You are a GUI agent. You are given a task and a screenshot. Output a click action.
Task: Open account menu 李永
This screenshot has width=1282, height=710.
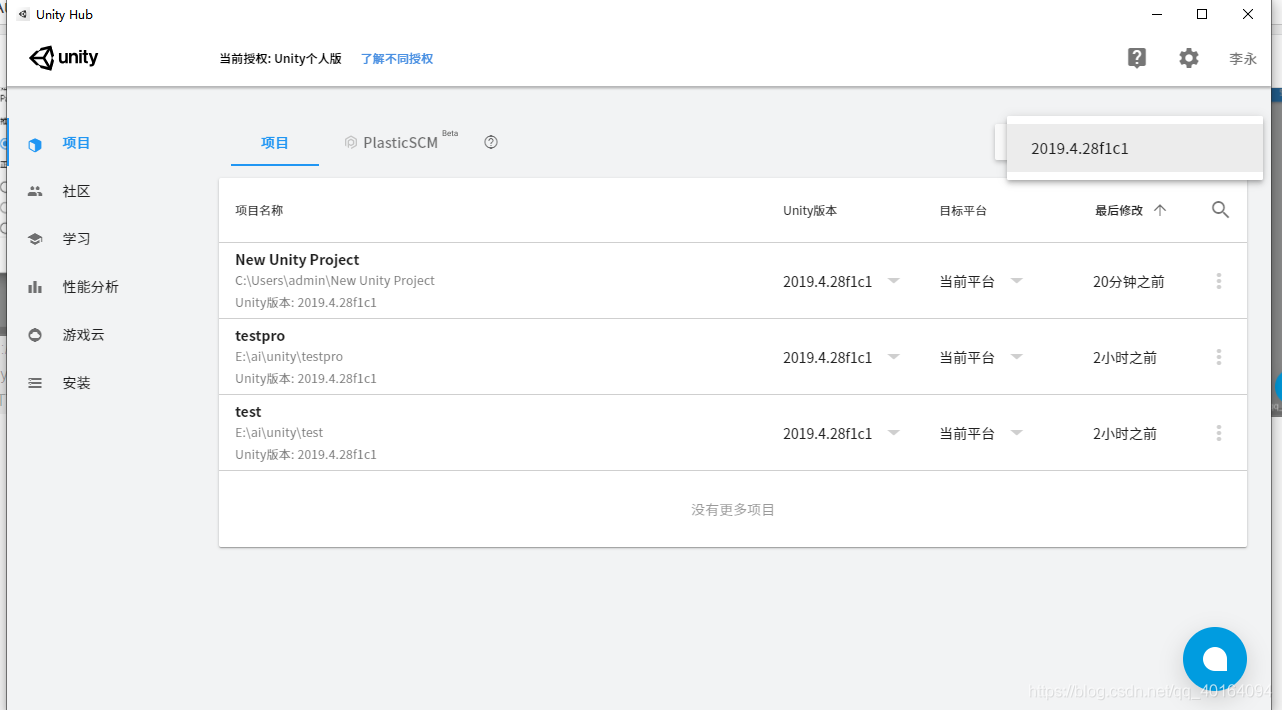[x=1243, y=59]
